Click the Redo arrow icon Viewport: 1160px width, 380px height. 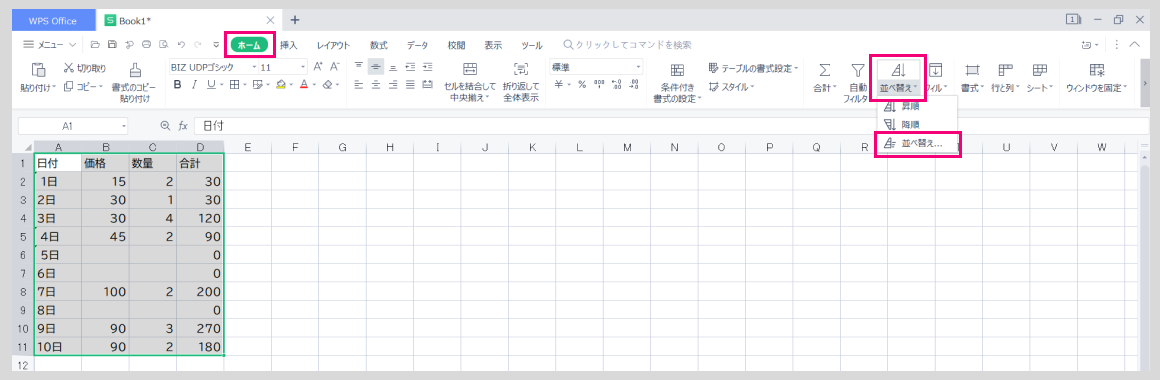pos(198,45)
